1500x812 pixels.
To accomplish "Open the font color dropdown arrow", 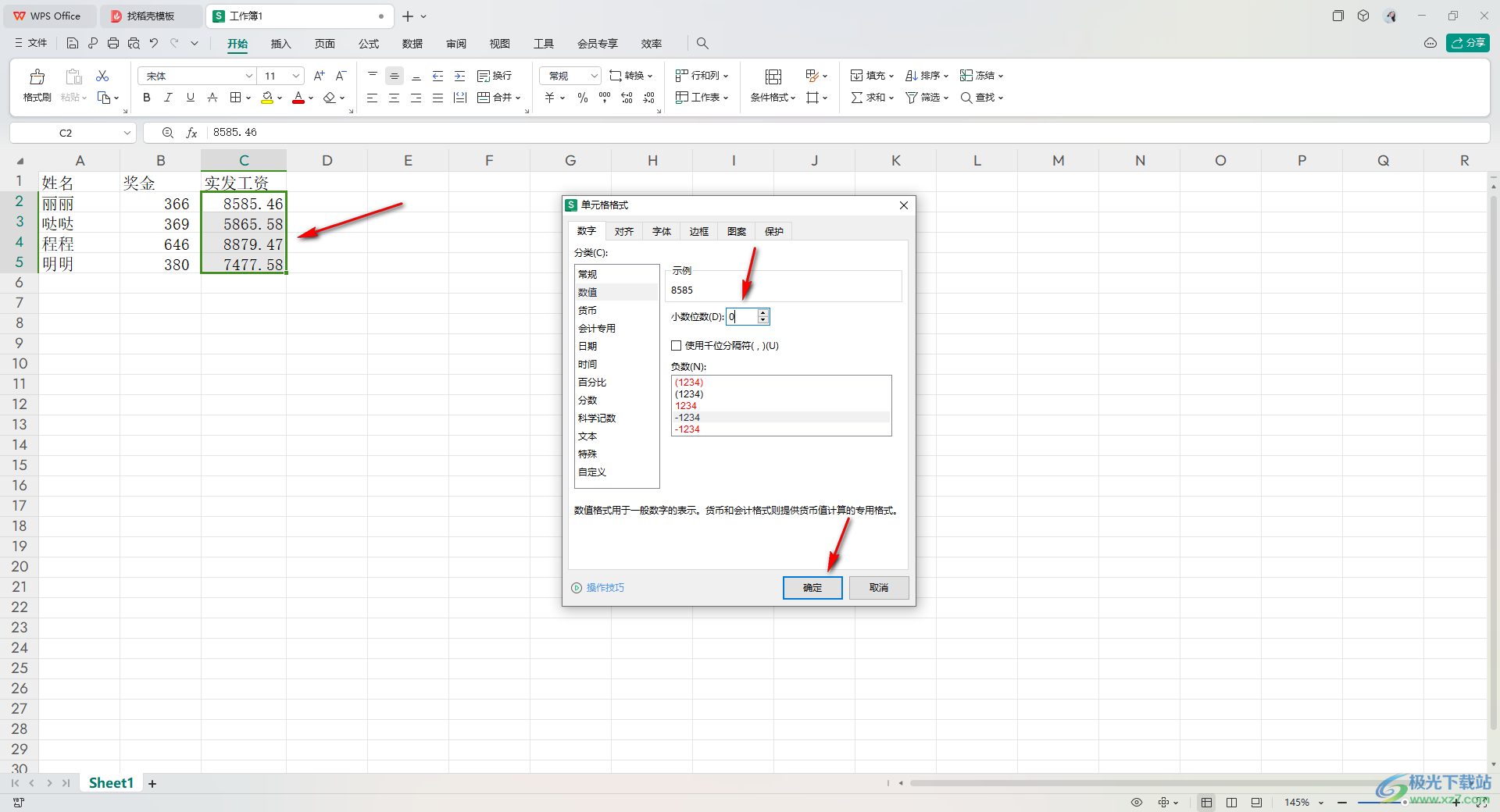I will 311,98.
